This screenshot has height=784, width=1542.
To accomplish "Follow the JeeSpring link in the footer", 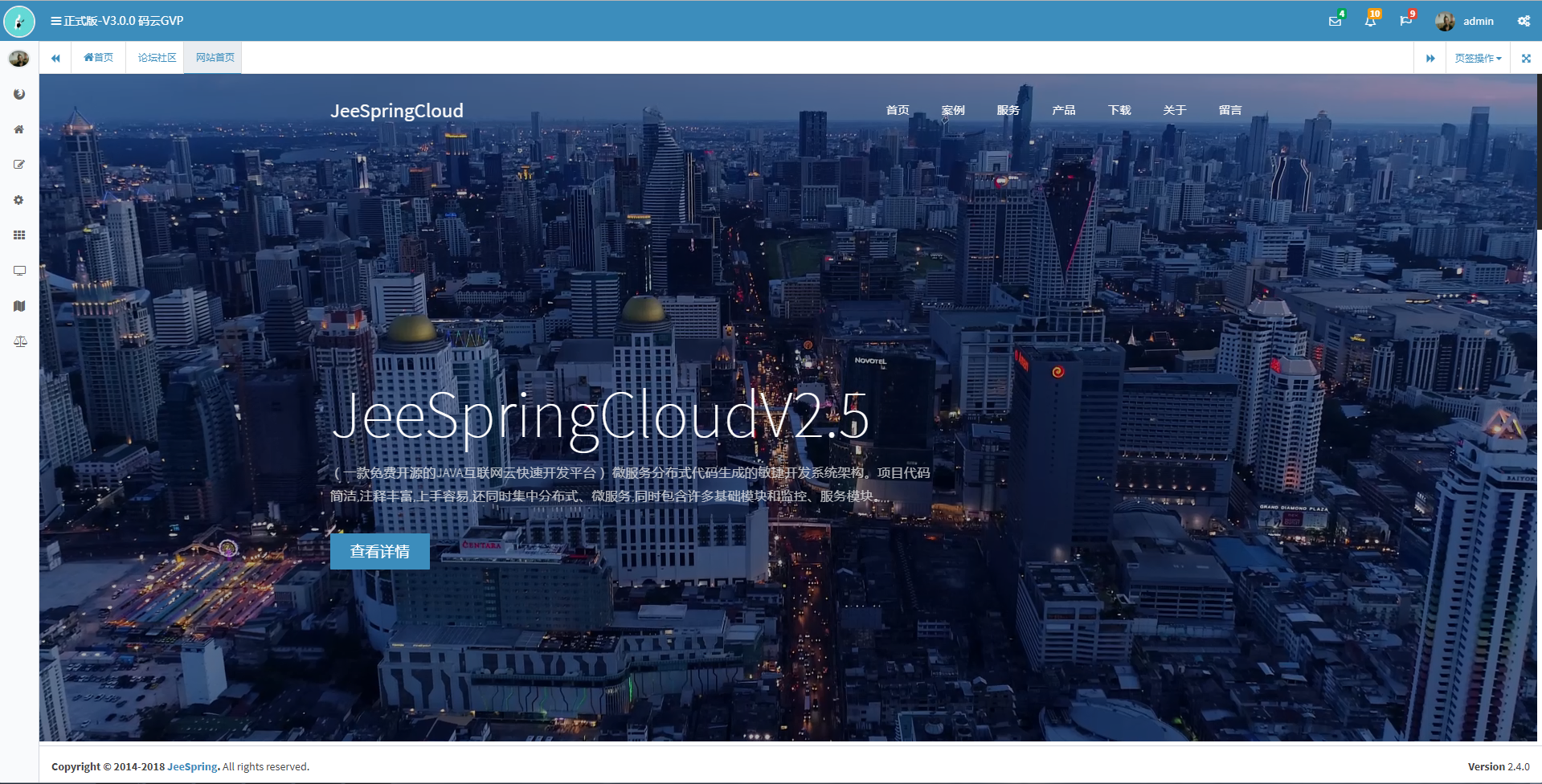I will [192, 766].
